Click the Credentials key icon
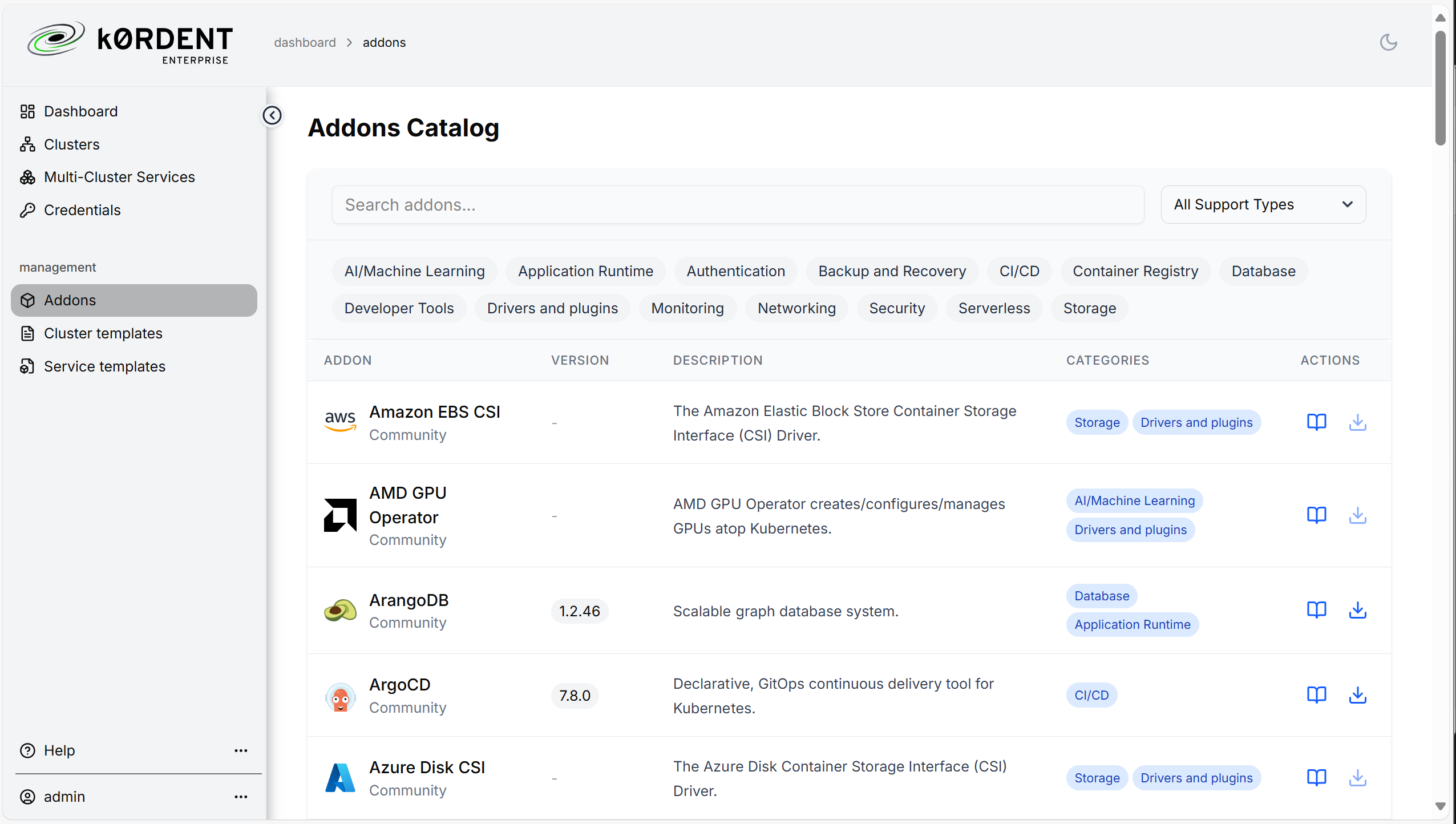The height and width of the screenshot is (824, 1456). (27, 210)
